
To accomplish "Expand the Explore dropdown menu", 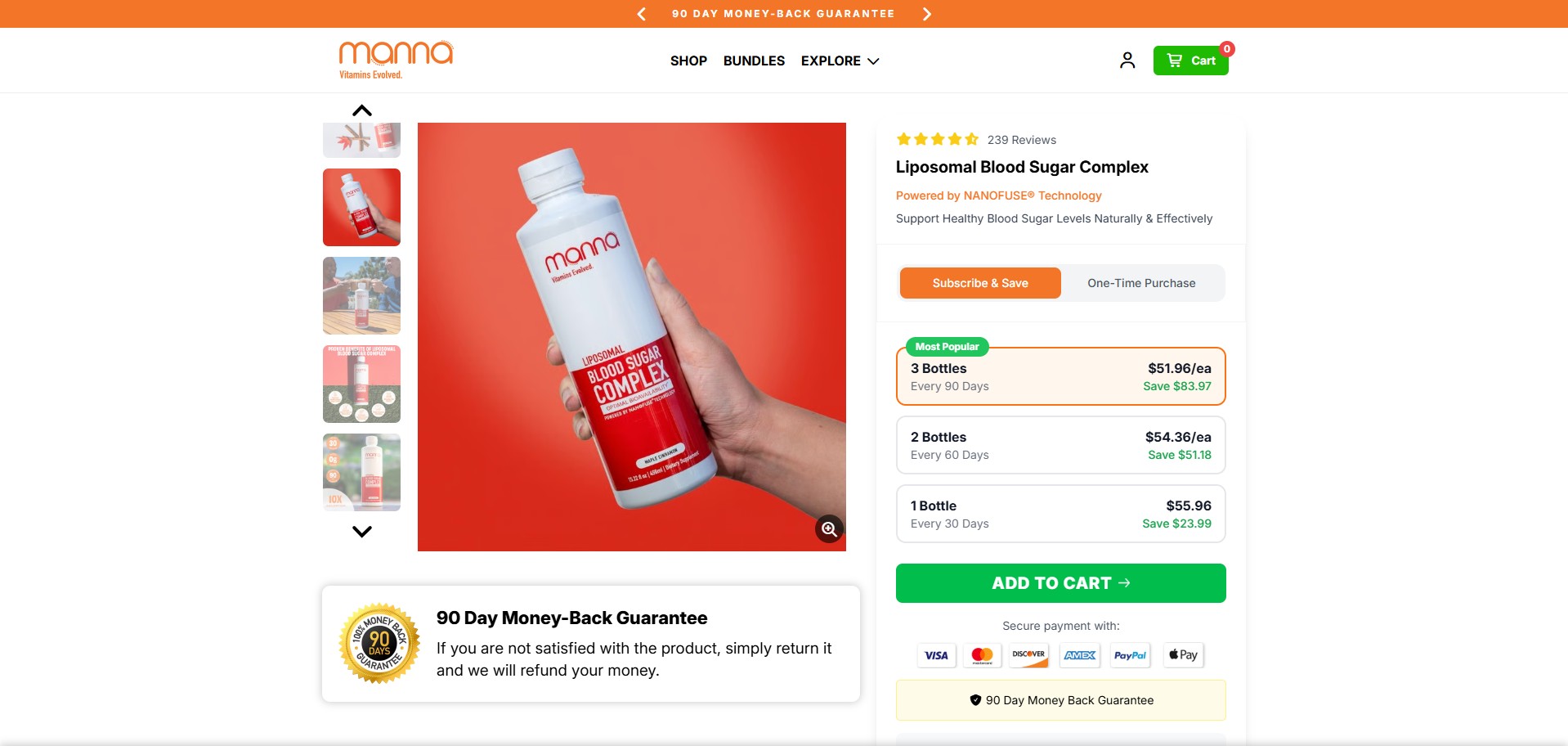I will pyautogui.click(x=840, y=61).
